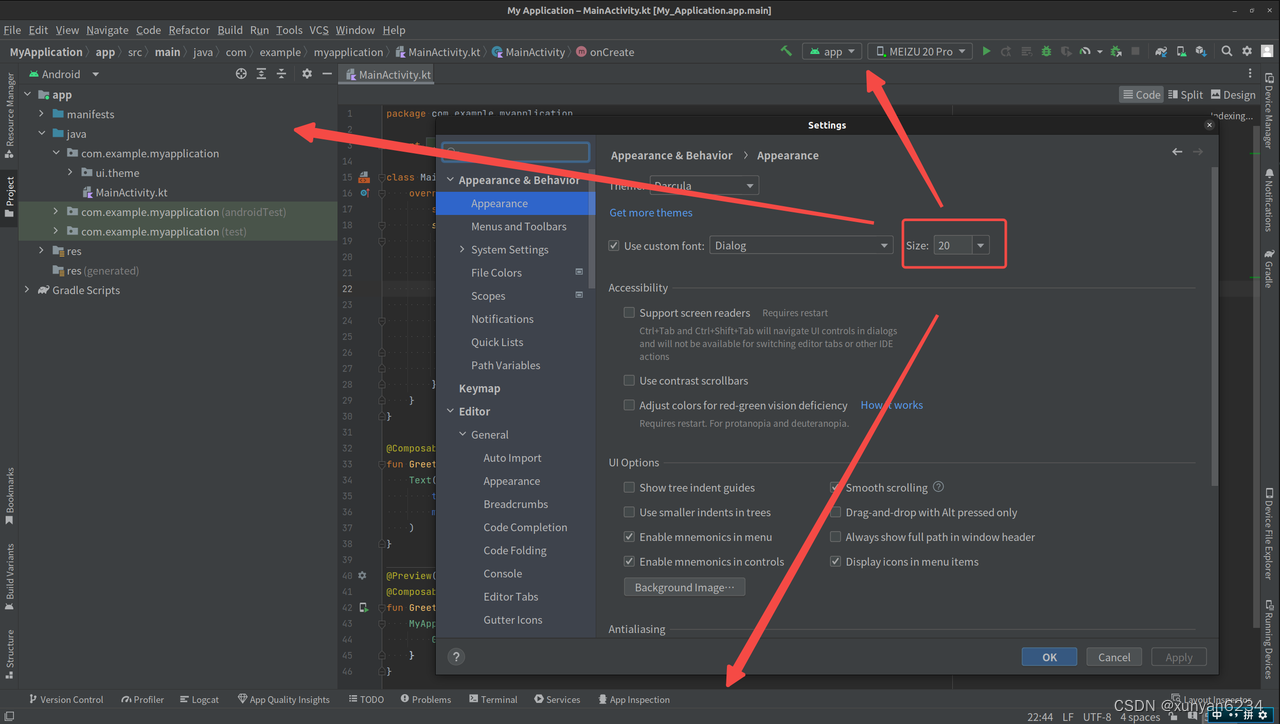Open App Quality Insights tool window
The height and width of the screenshot is (724, 1280).
pyautogui.click(x=283, y=699)
